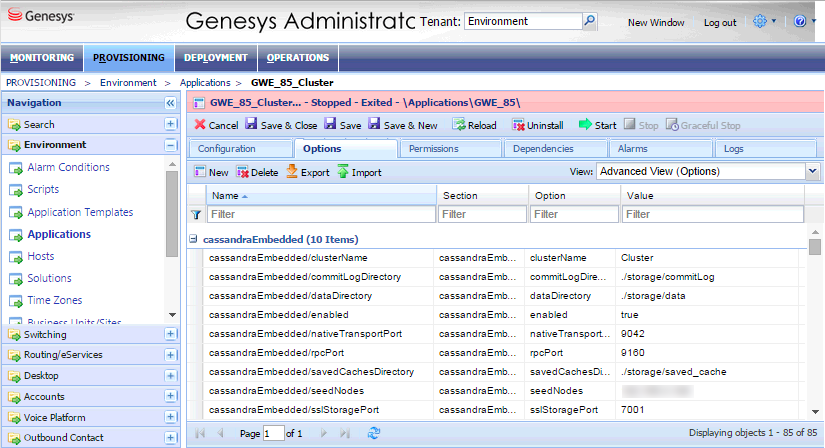Image resolution: width=825 pixels, height=448 pixels.
Task: Refresh the options grid page
Action: coord(374,433)
